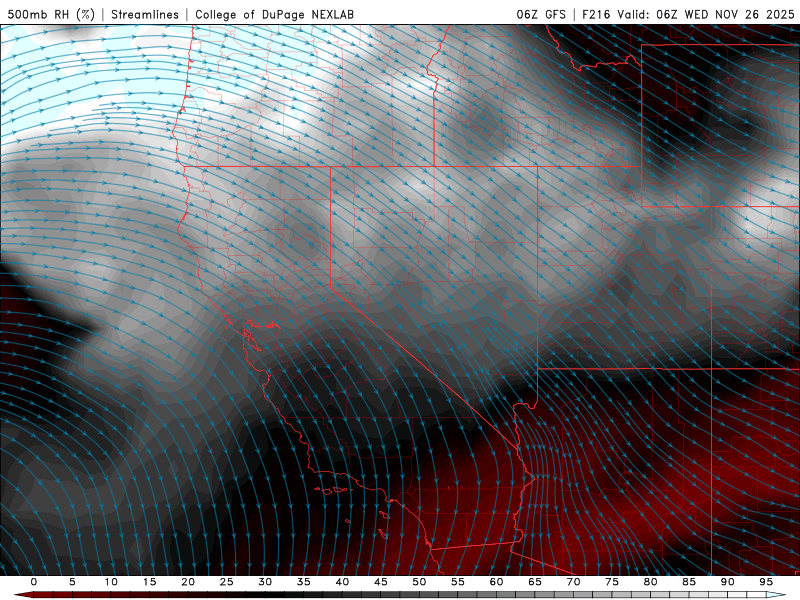This screenshot has height=600, width=800.
Task: Click the "15" label on the RH legend
Action: pos(149,582)
